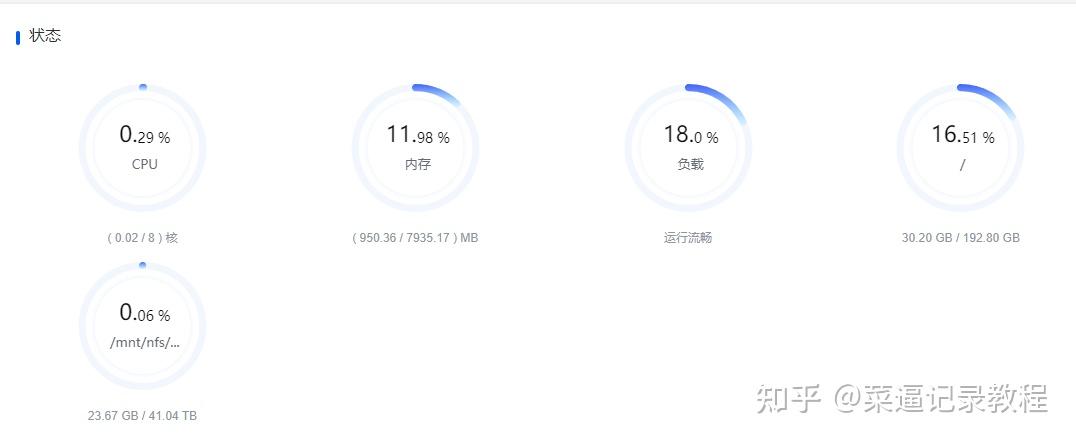Click the 16.51 % disk value
This screenshot has width=1076, height=443.
coord(962,134)
